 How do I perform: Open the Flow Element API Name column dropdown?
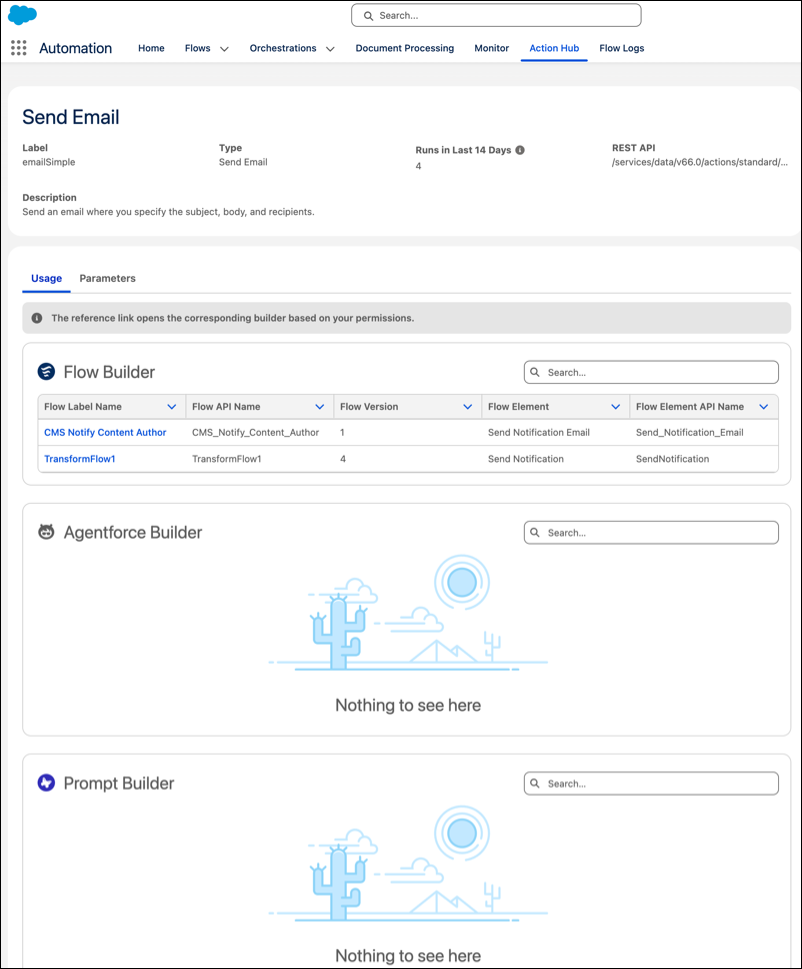764,407
